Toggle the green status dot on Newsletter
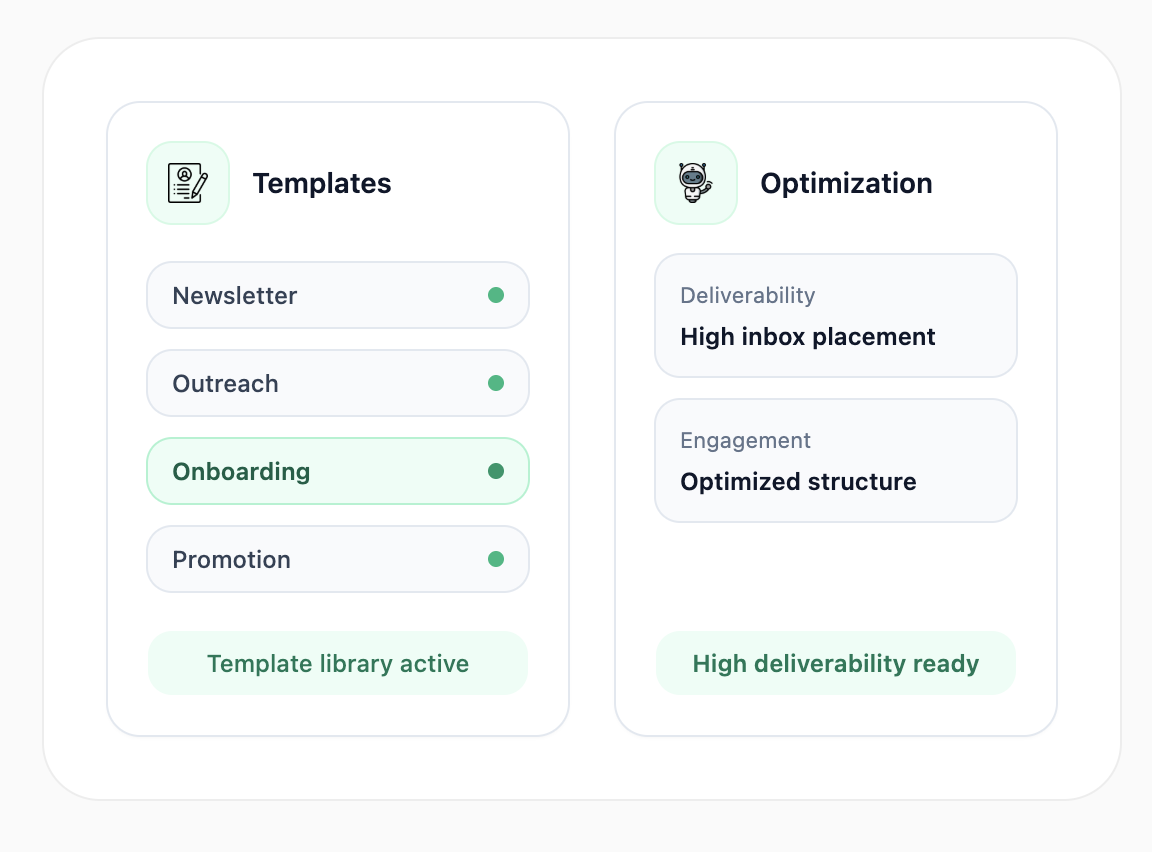The image size is (1152, 852). click(x=497, y=295)
